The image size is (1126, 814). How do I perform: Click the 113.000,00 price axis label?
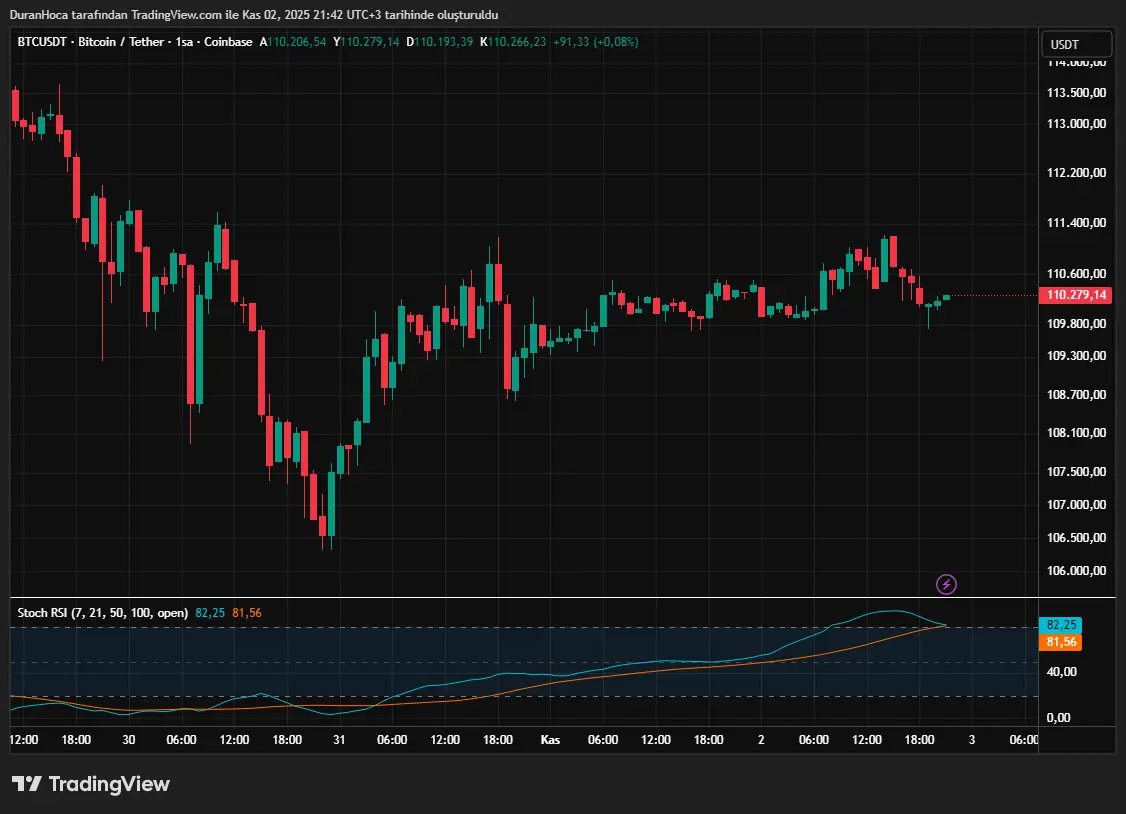click(1076, 124)
